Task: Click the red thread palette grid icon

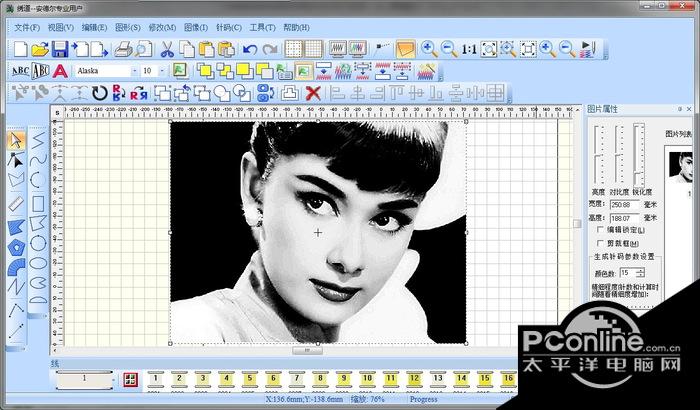Action: [x=131, y=380]
